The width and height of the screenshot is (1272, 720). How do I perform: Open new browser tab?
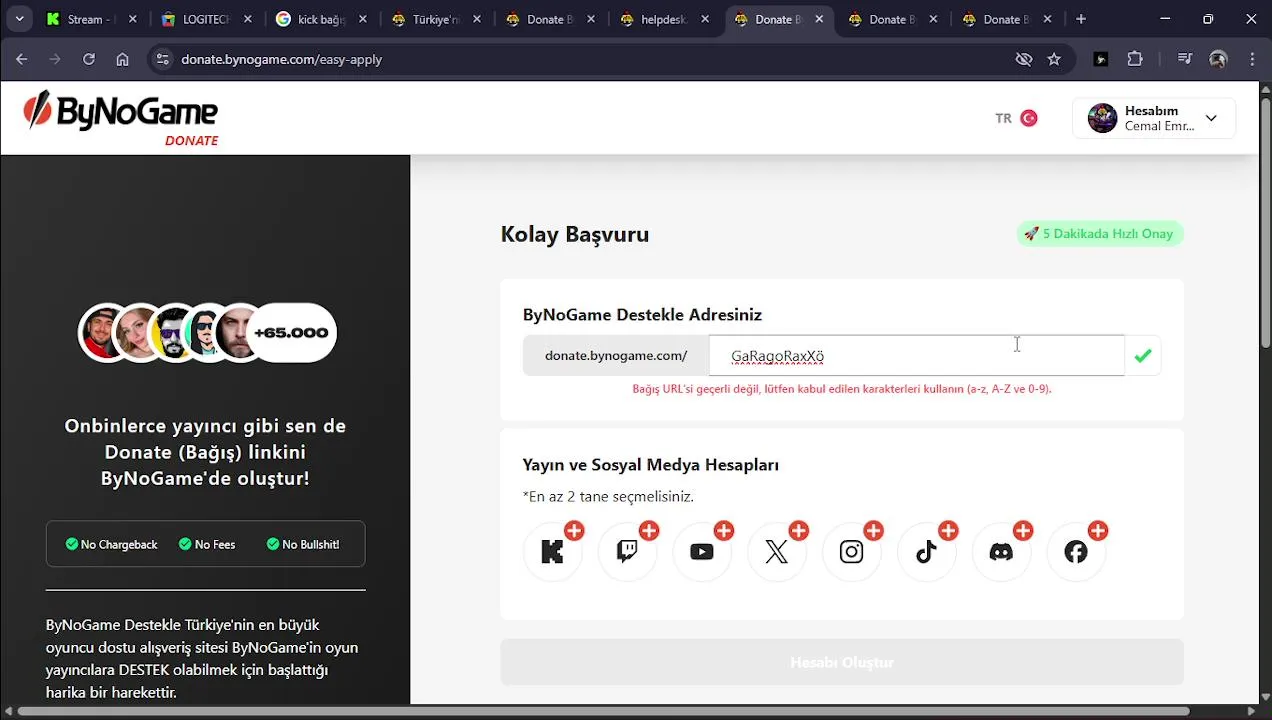point(1081,19)
